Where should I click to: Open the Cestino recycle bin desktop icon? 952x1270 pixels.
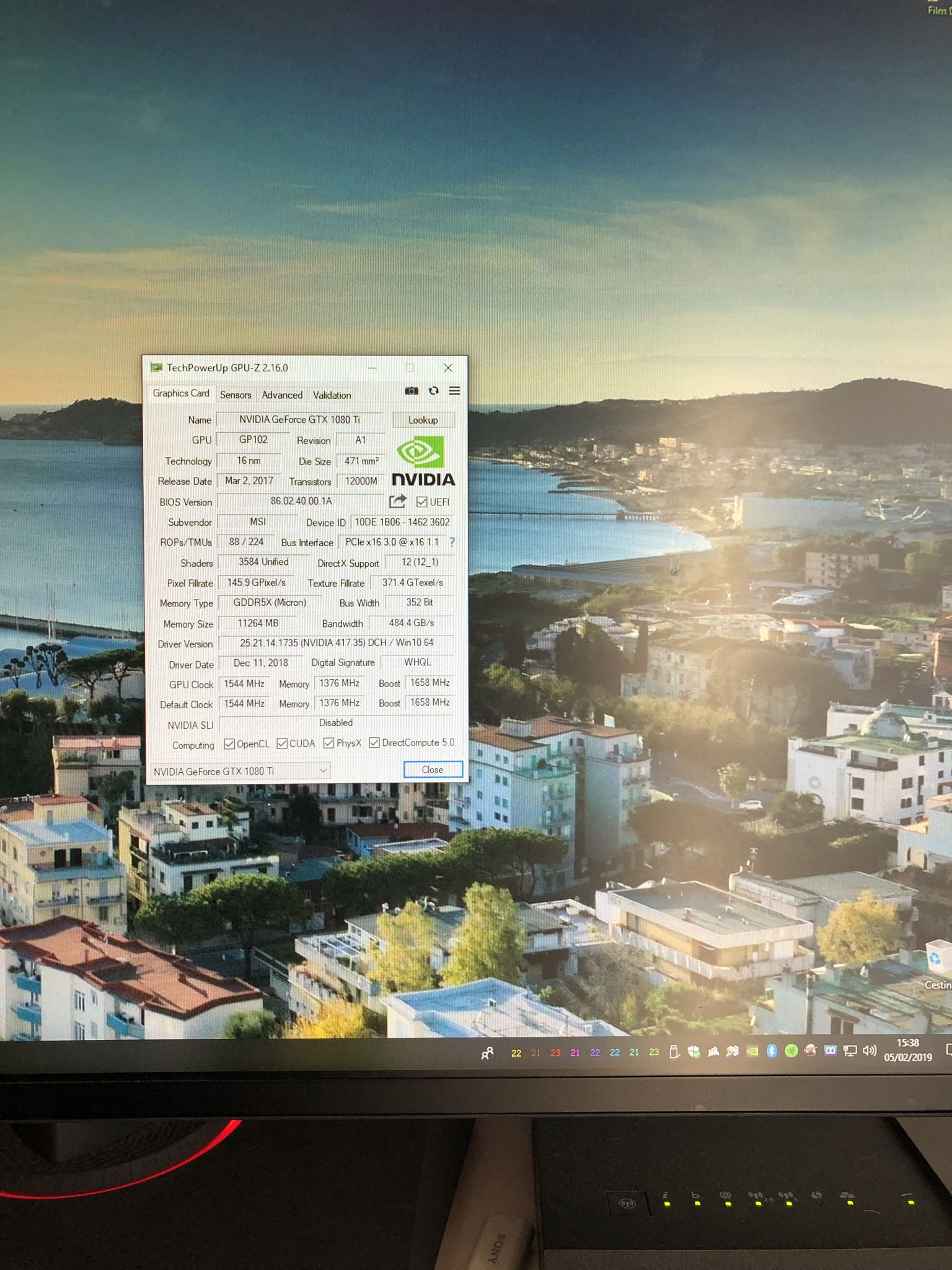tap(938, 965)
